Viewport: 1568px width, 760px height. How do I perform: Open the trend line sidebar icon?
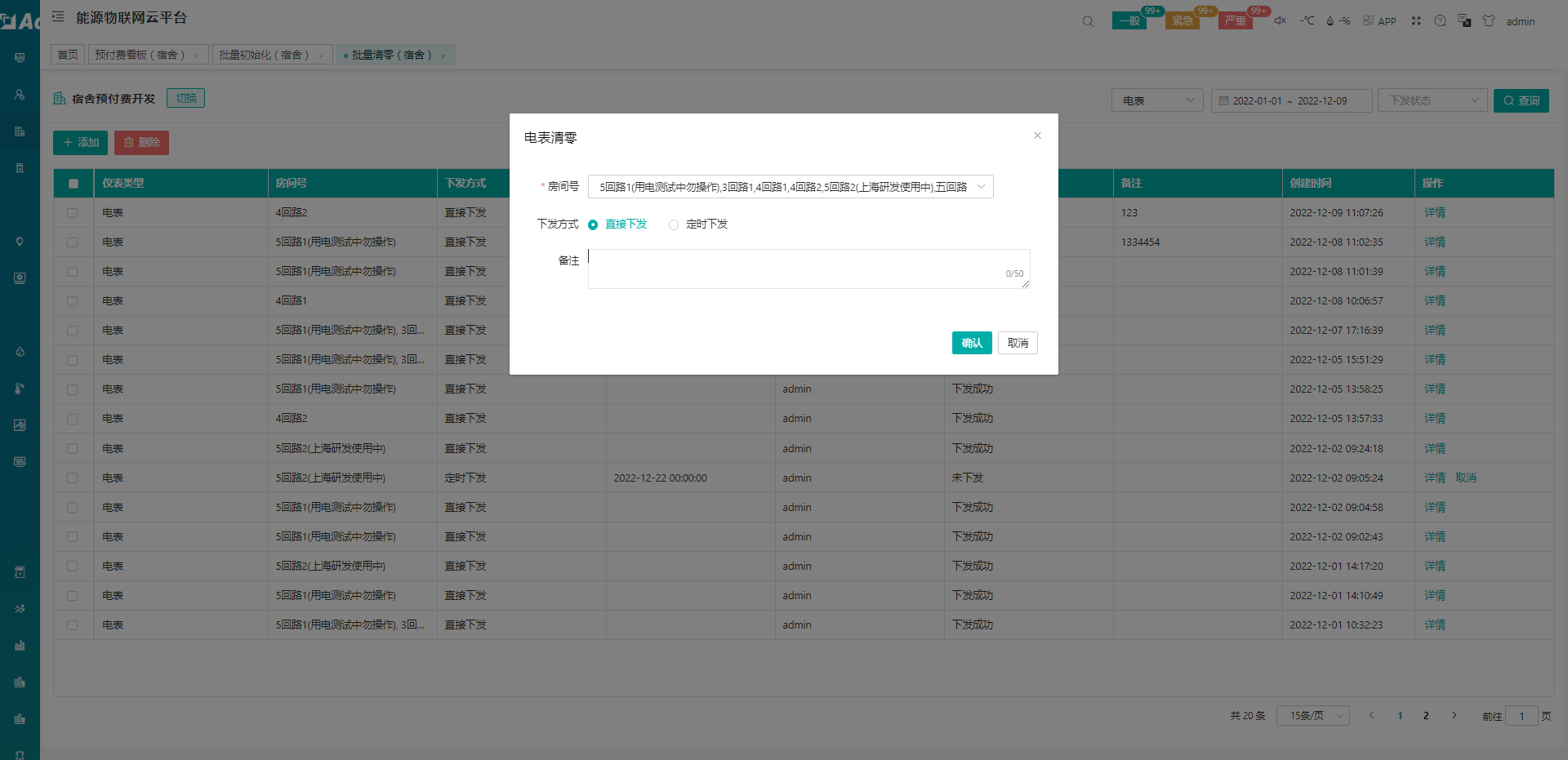20,609
